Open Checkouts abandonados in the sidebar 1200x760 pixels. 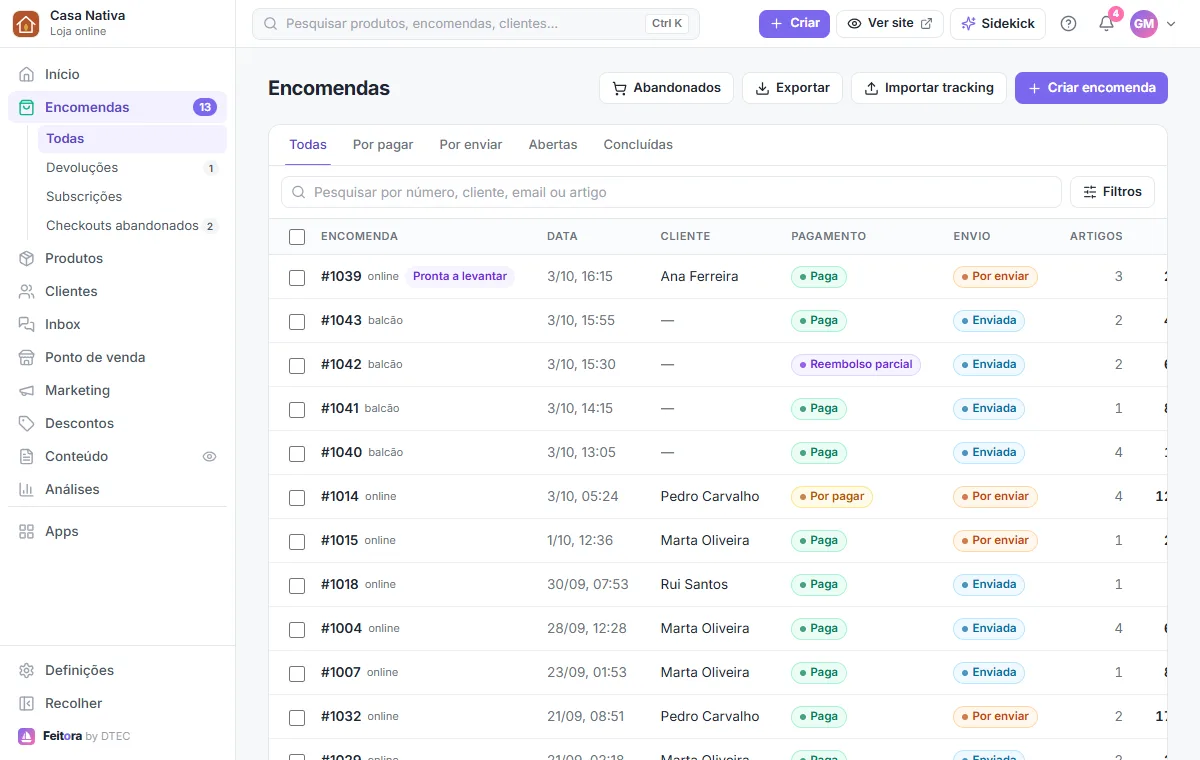(x=132, y=226)
